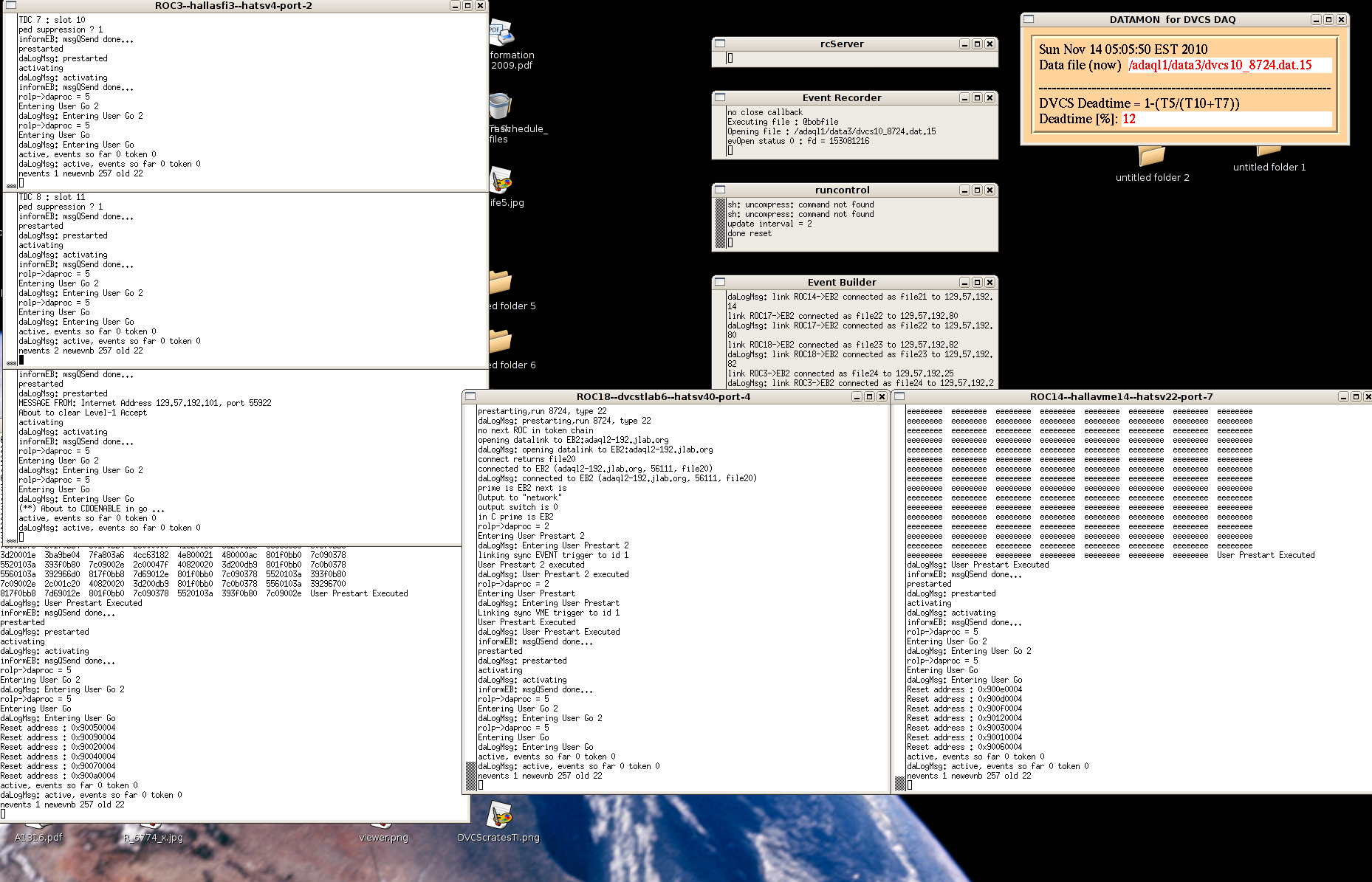Close the ROC18 dvcstlab6 terminal window
The height and width of the screenshot is (882, 1372).
coord(882,396)
